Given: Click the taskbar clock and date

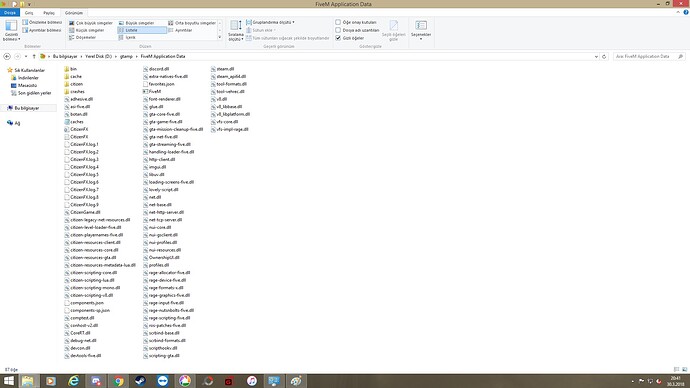Looking at the screenshot, I should (x=675, y=381).
